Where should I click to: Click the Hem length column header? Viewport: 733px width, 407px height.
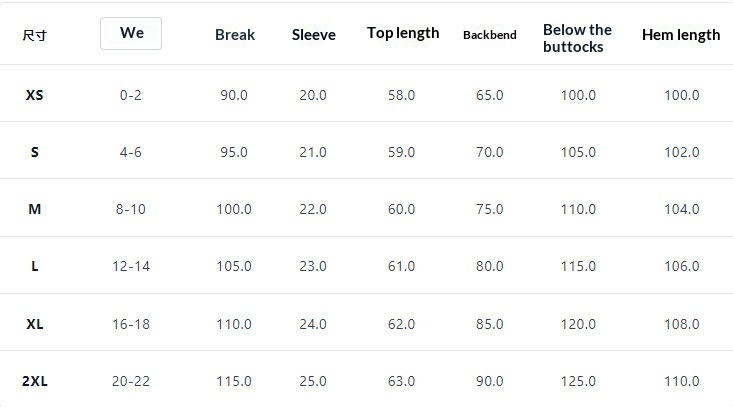click(681, 35)
